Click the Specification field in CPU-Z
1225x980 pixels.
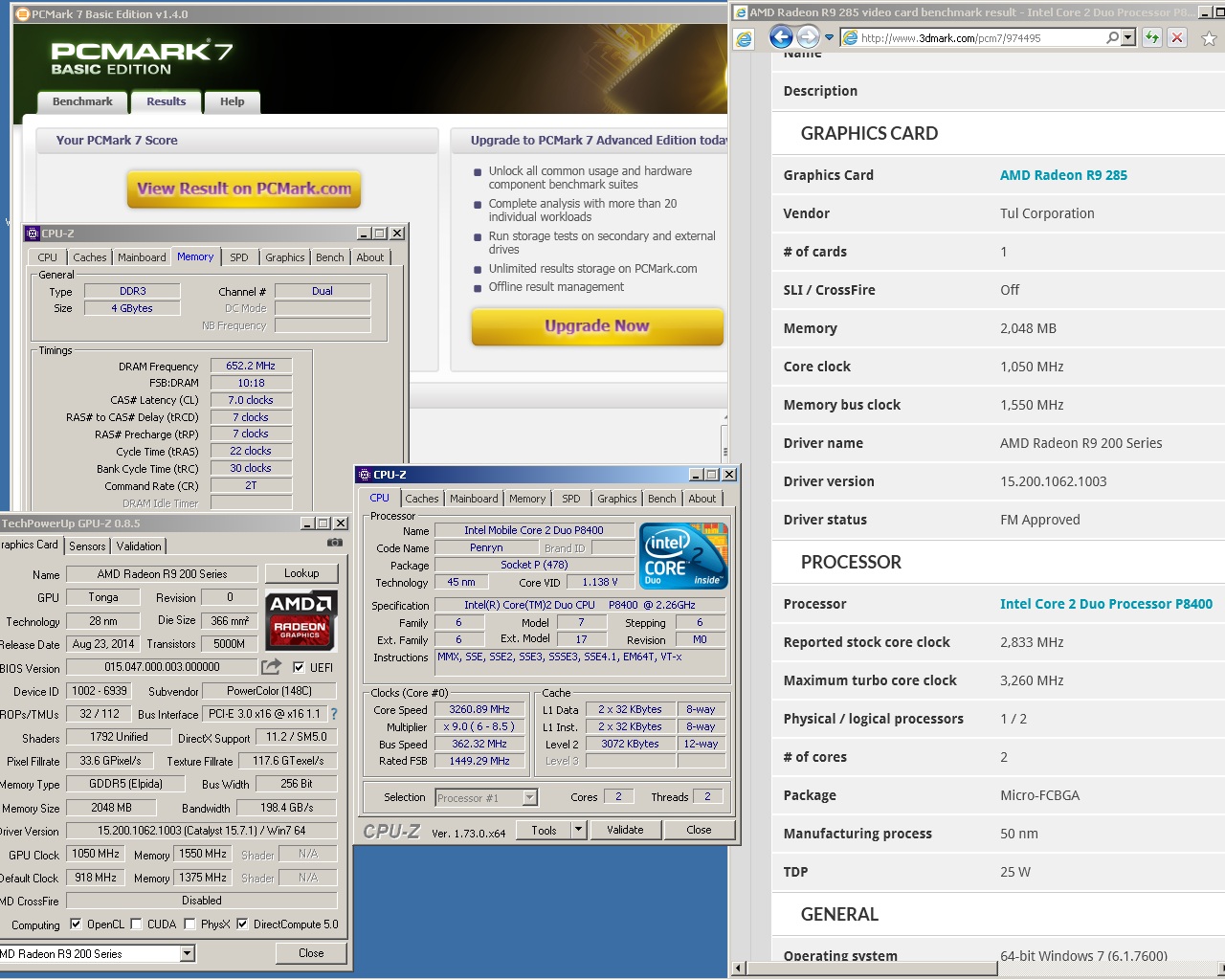point(580,605)
